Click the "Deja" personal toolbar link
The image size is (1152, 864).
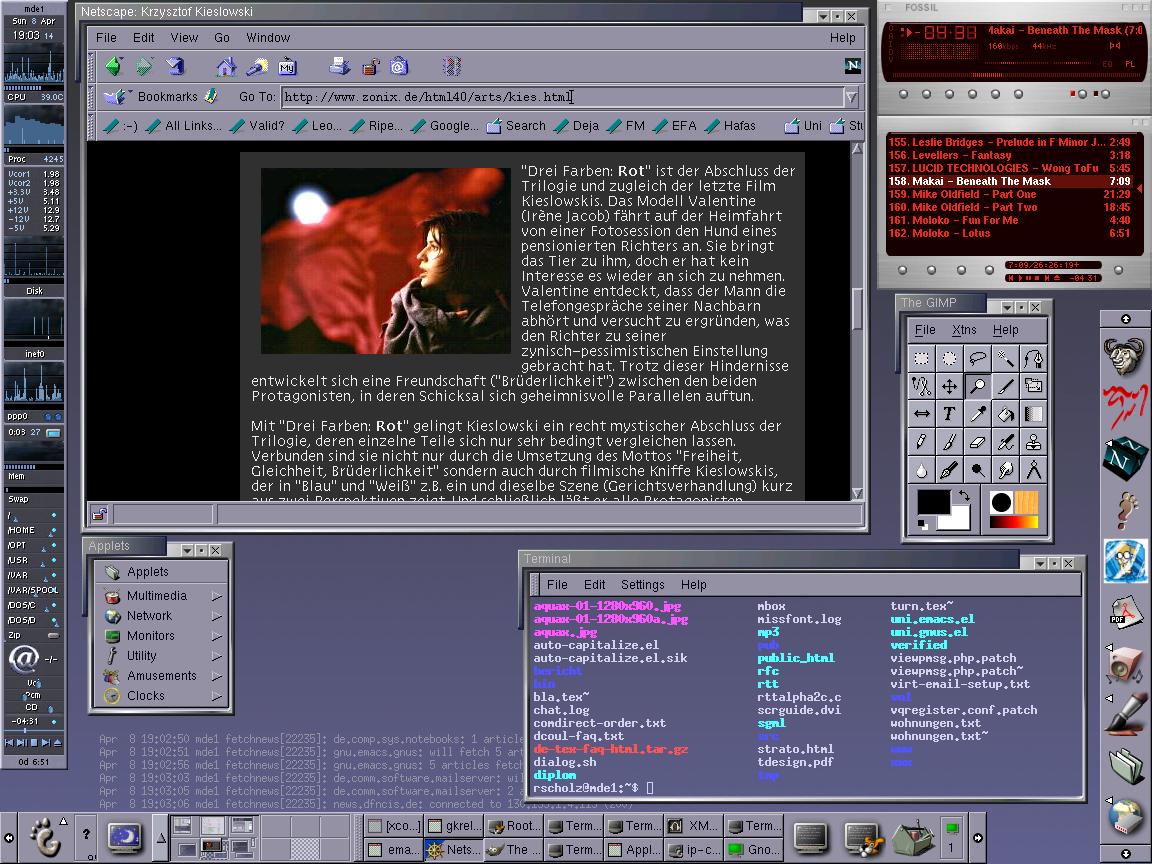[576, 126]
